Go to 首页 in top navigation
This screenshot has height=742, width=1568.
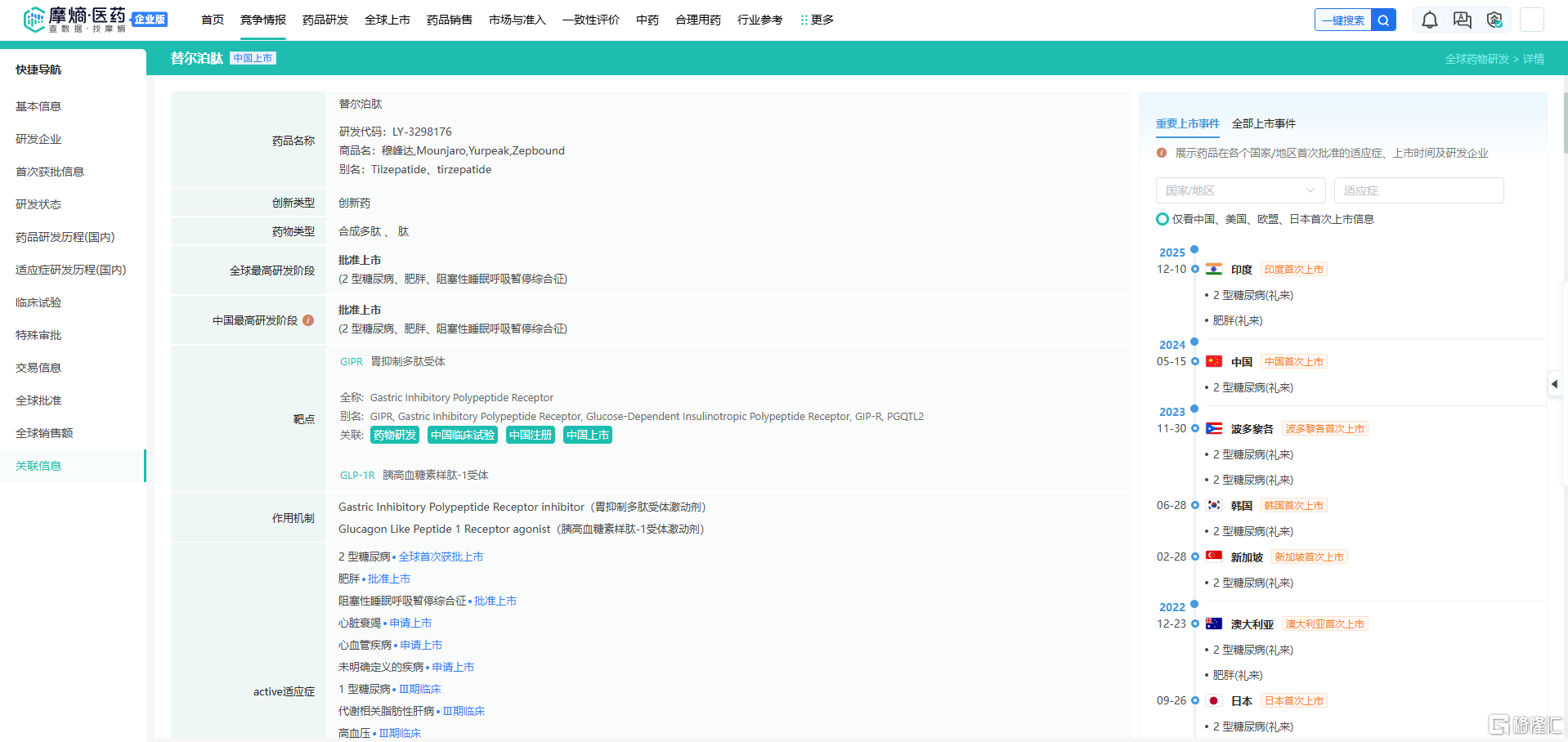coord(213,20)
